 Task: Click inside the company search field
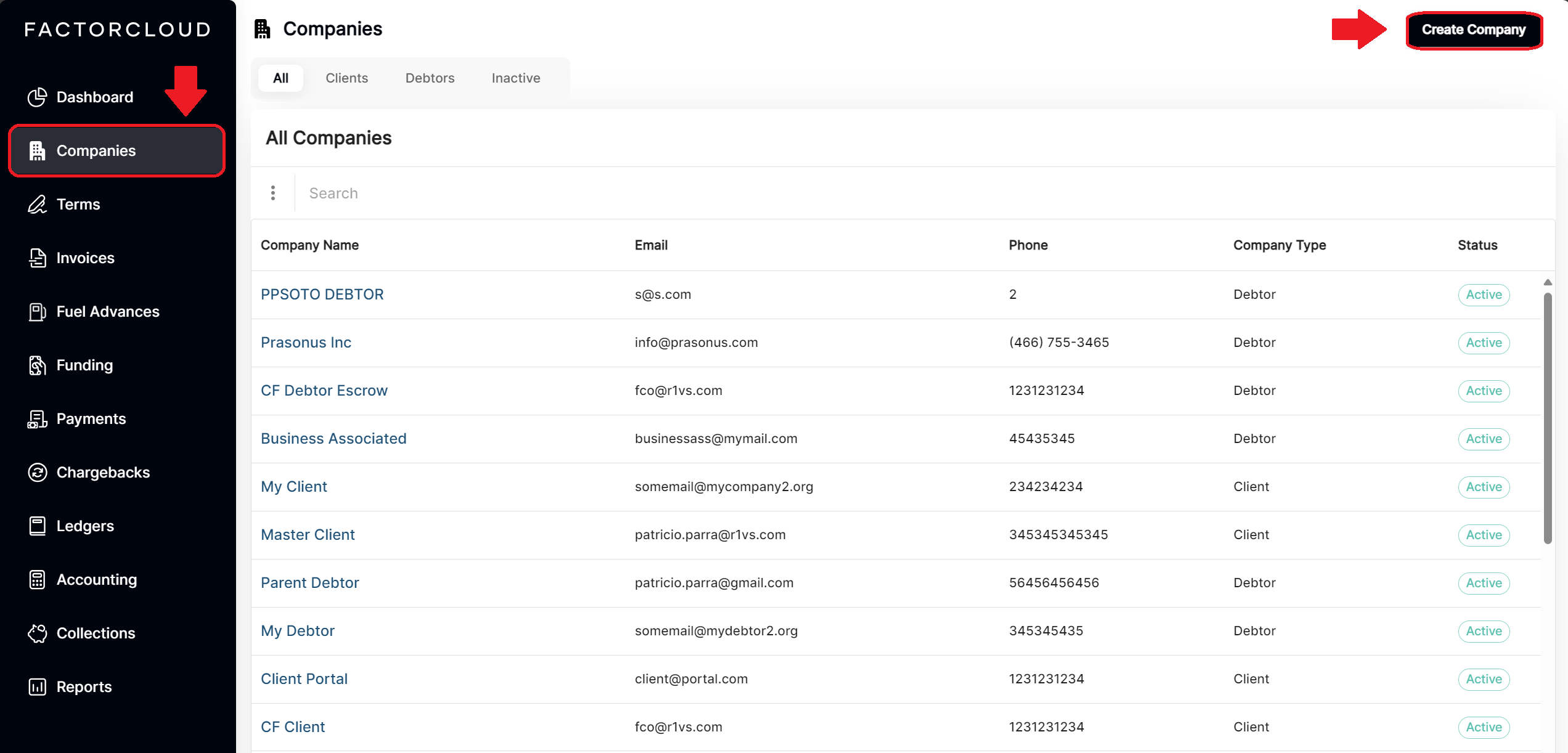(555, 192)
